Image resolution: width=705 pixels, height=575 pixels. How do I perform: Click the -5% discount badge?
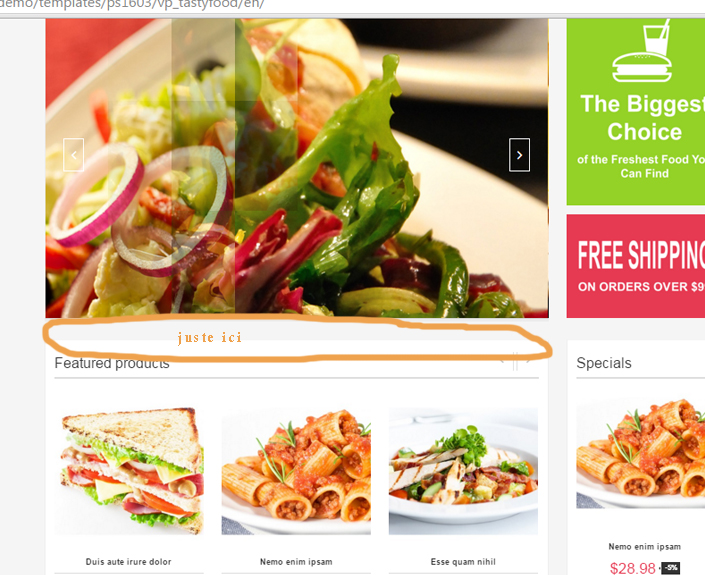[x=671, y=568]
